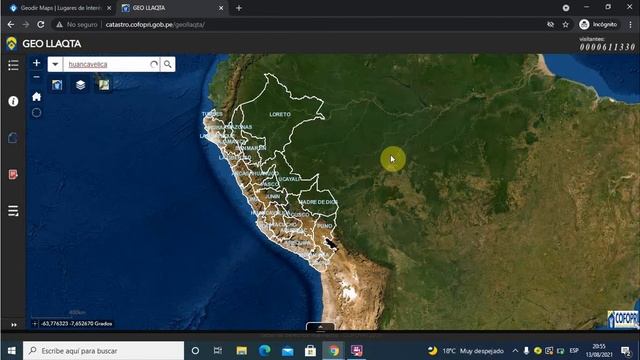The image size is (640, 360).
Task: Select the GEO LLAQTA browser tab
Action: [173, 8]
